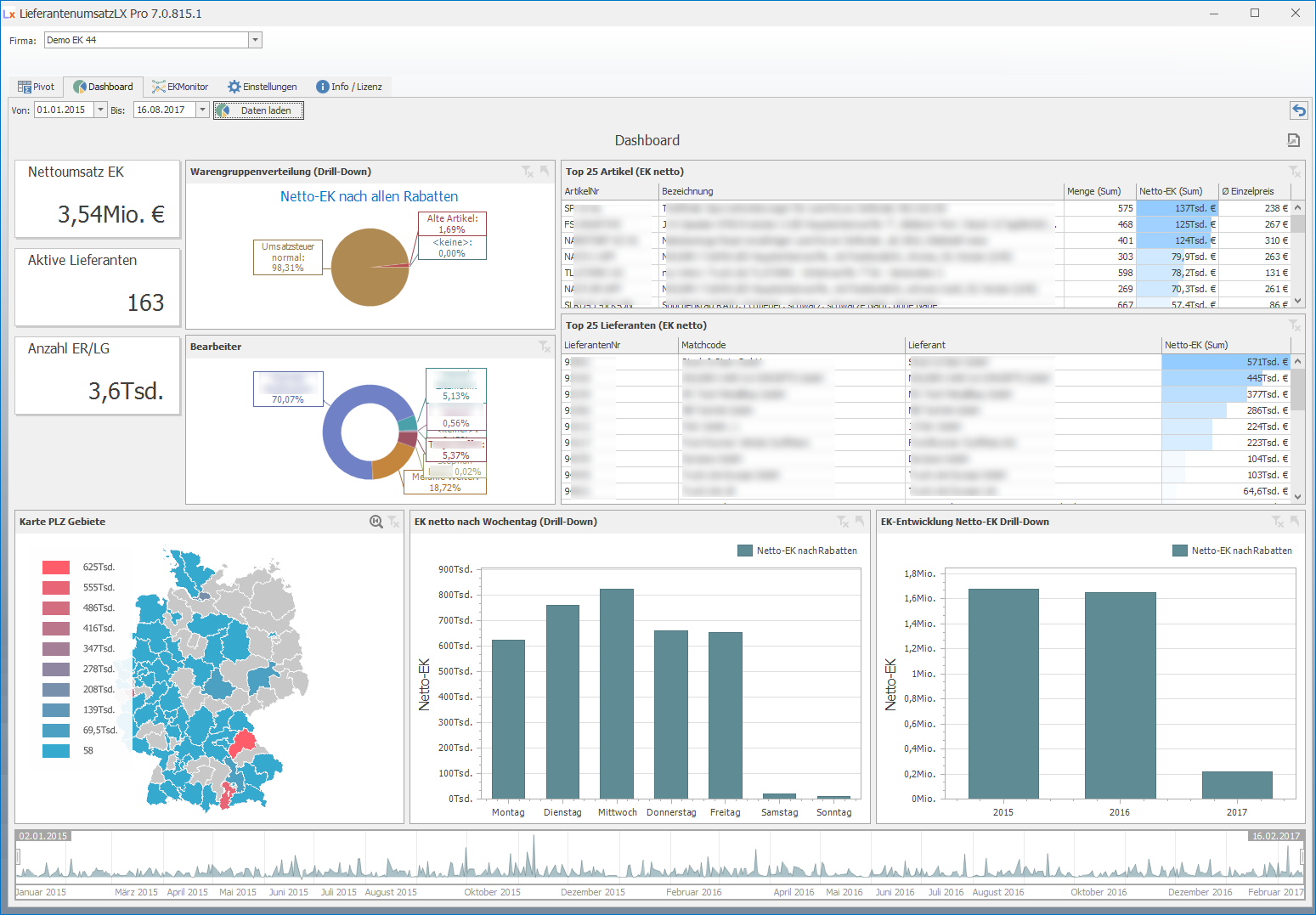Click drill-up arrow in Warengruppenverteilung panel
Screen dimensions: 1316x915
click(x=545, y=172)
